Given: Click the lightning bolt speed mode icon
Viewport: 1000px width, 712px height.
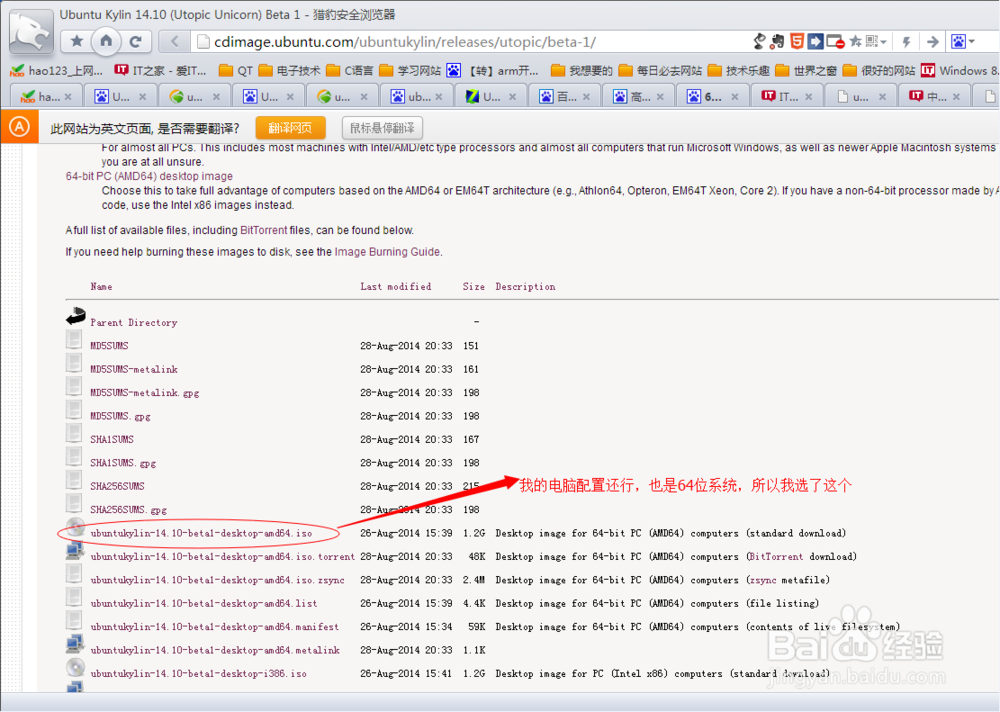Looking at the screenshot, I should point(905,41).
